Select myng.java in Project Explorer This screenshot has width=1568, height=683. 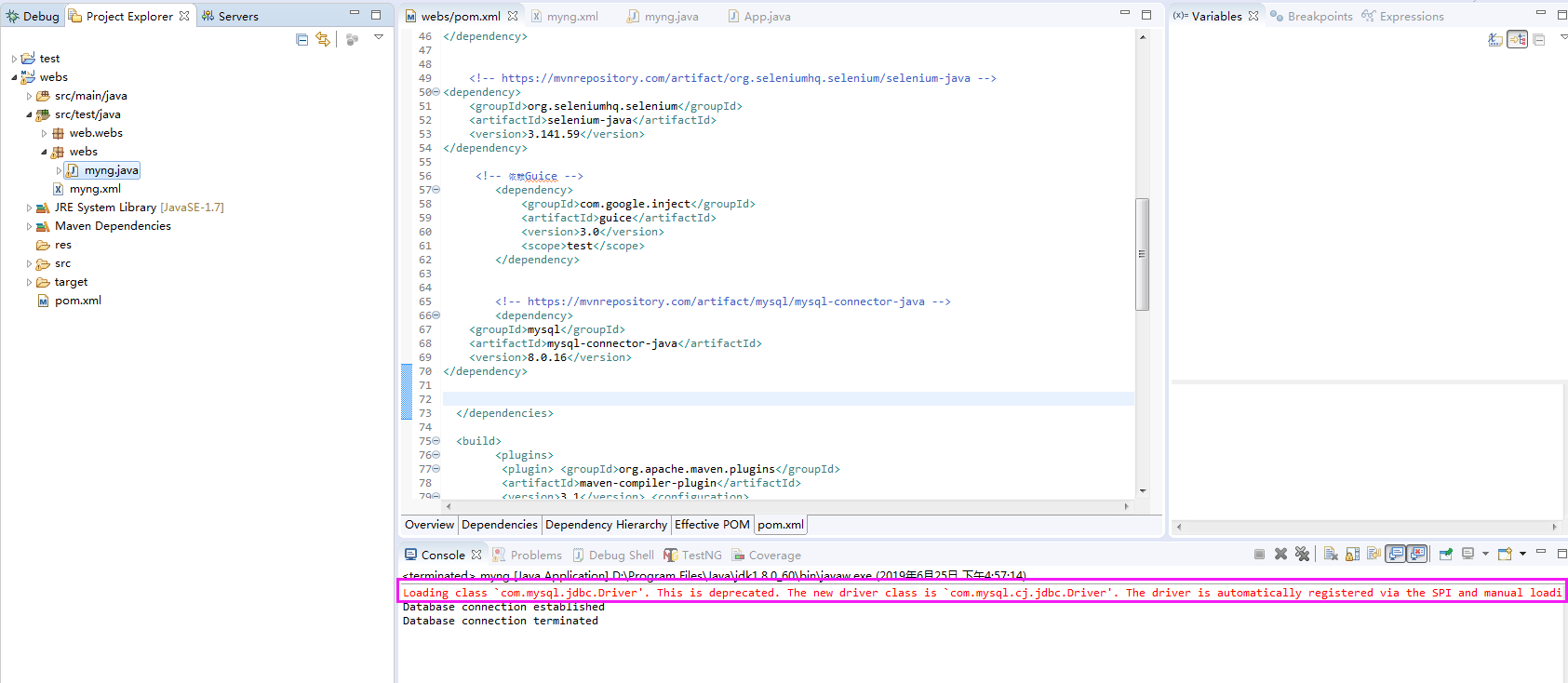pyautogui.click(x=102, y=170)
